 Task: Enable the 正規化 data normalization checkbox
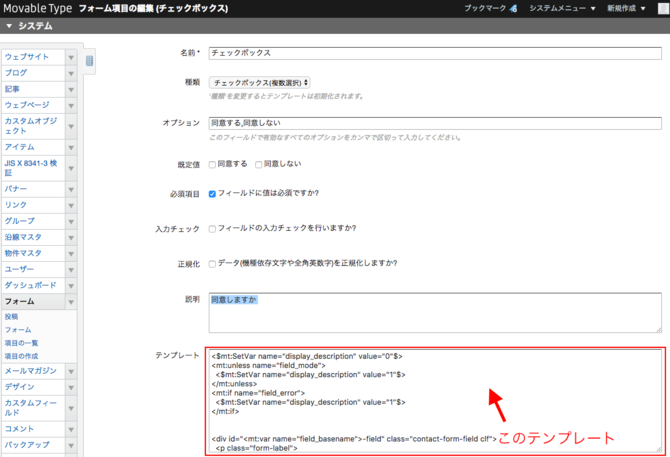click(212, 264)
